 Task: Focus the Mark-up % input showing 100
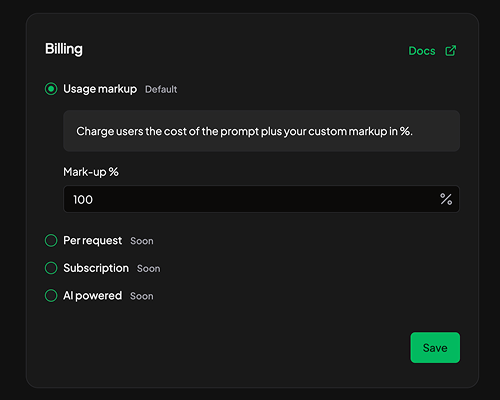[261, 199]
